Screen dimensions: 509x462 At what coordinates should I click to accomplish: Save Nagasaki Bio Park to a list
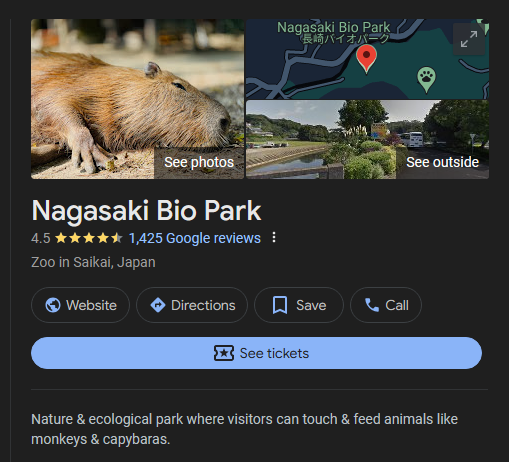tap(299, 305)
